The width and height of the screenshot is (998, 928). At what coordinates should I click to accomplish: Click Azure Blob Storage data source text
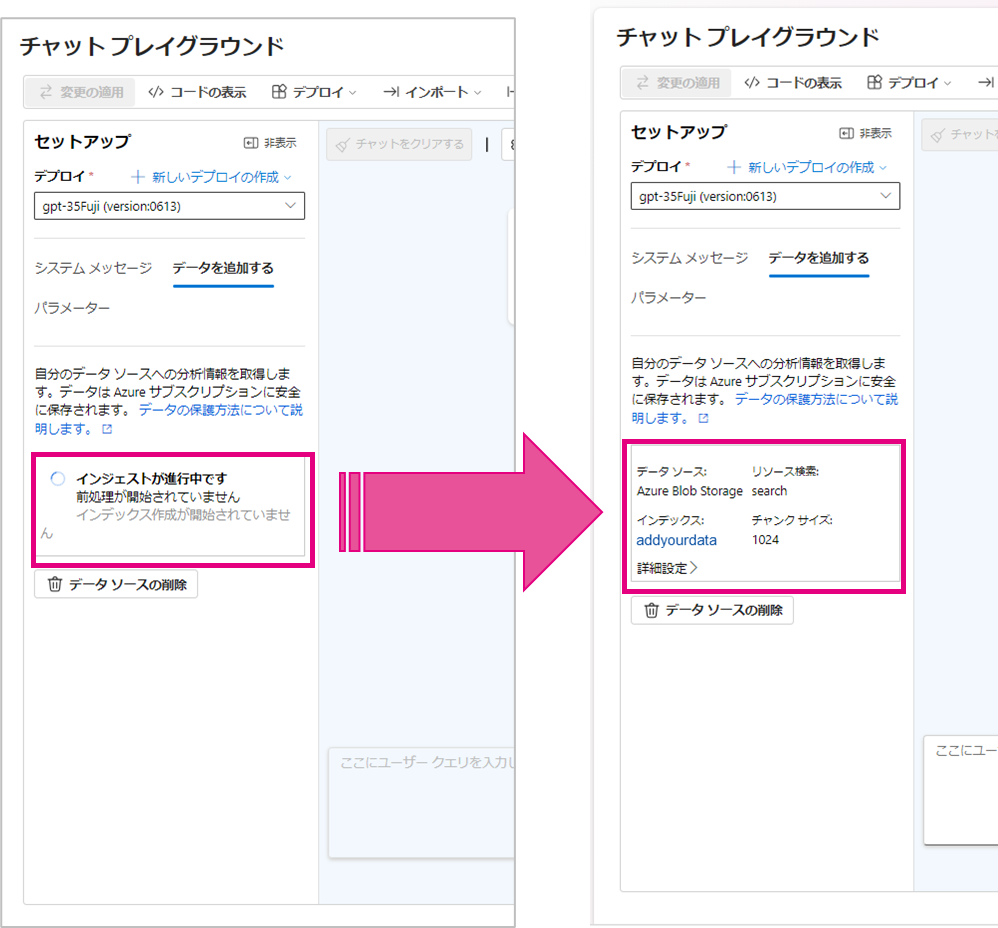coord(690,491)
